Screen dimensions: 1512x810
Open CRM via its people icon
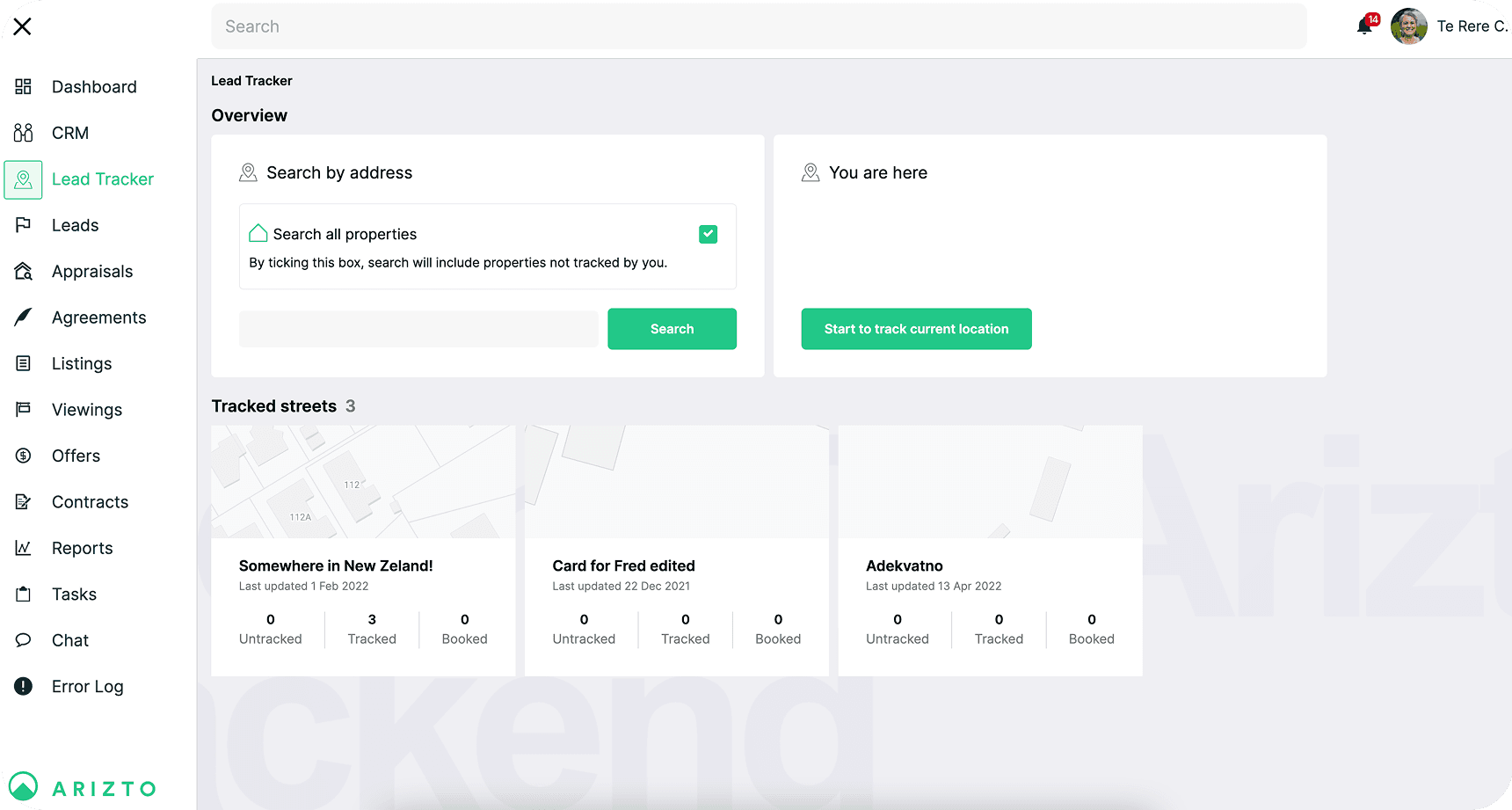(x=24, y=133)
